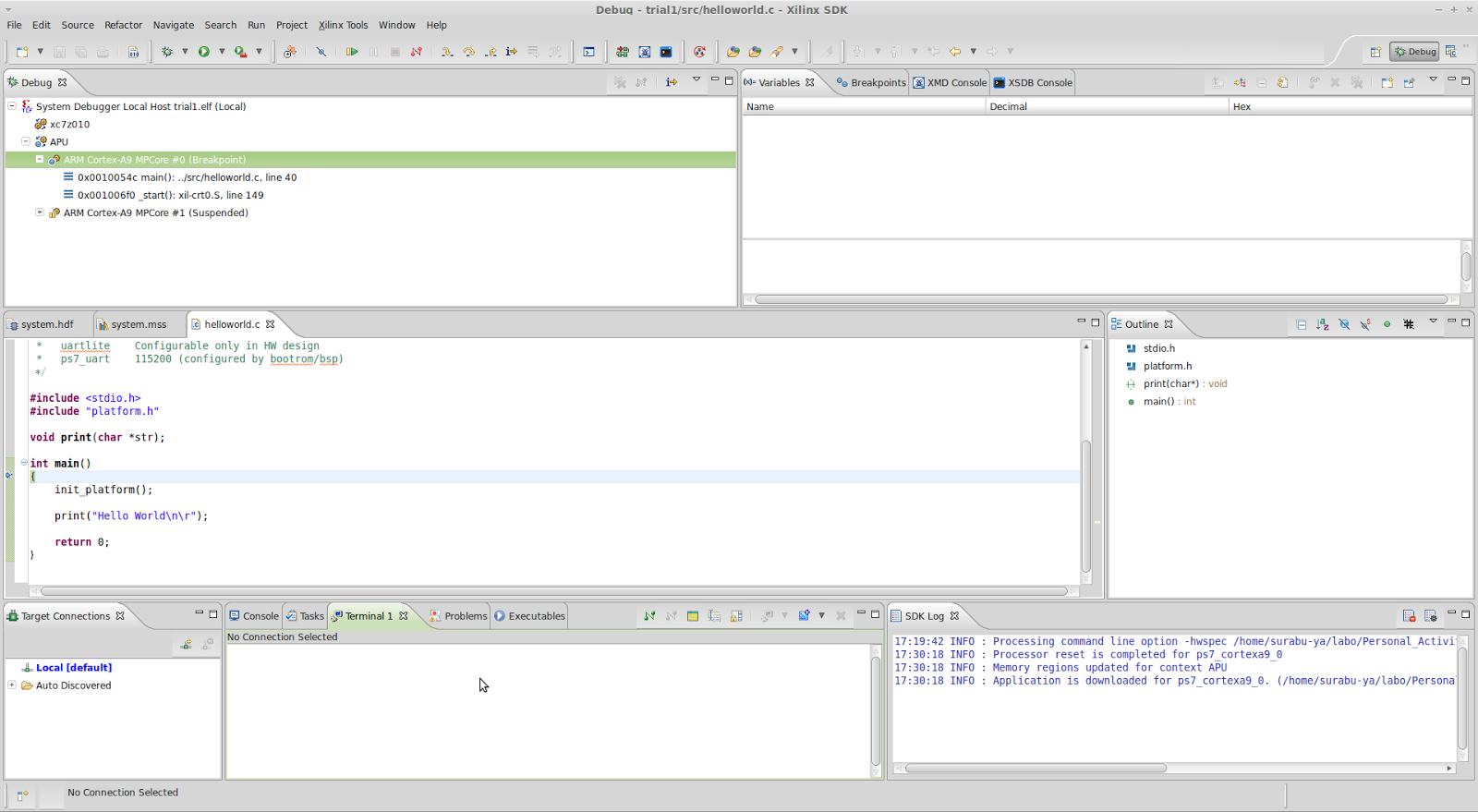Click Skip All Breakpoints icon in toolbar
The width and height of the screenshot is (1478, 812).
tap(321, 52)
